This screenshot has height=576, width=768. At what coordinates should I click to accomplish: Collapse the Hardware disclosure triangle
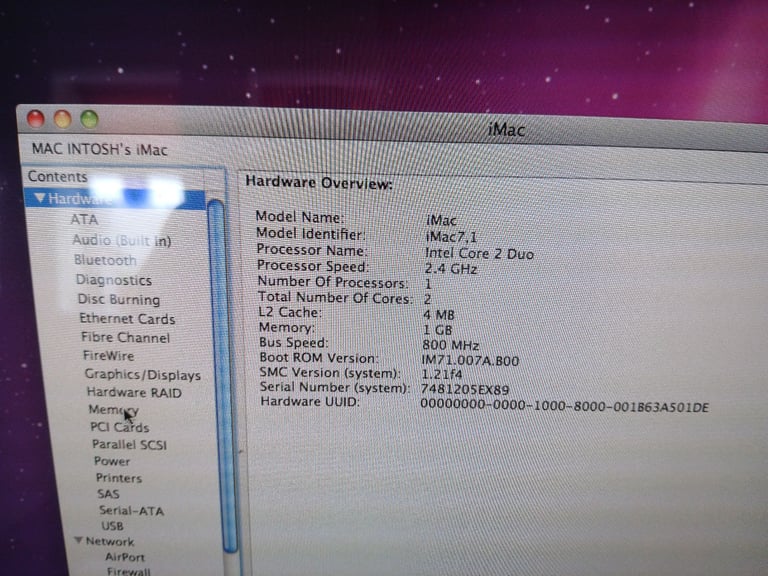(40, 198)
